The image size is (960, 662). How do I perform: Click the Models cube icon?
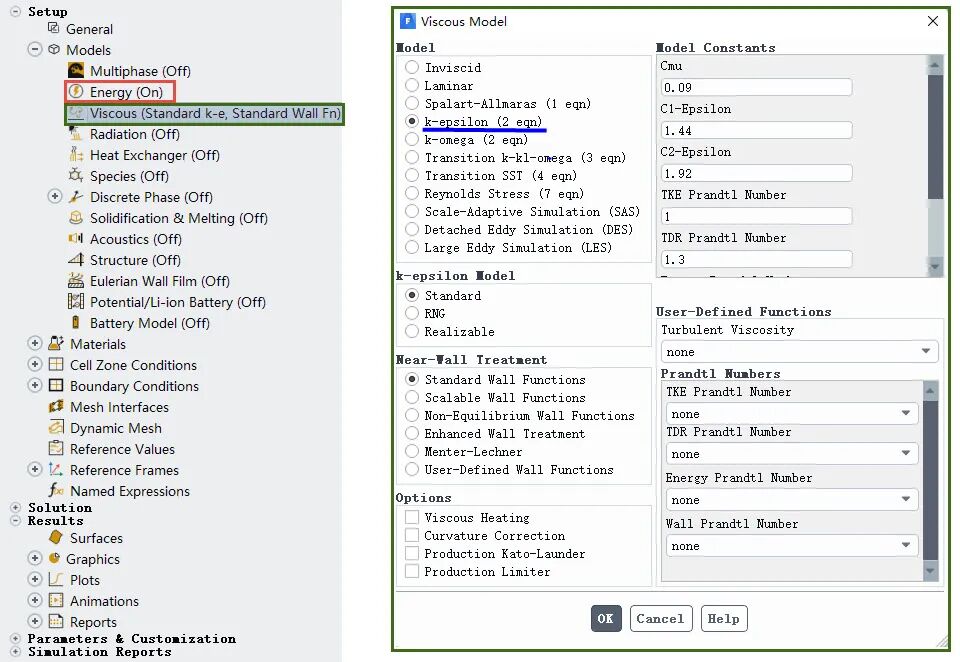click(54, 50)
